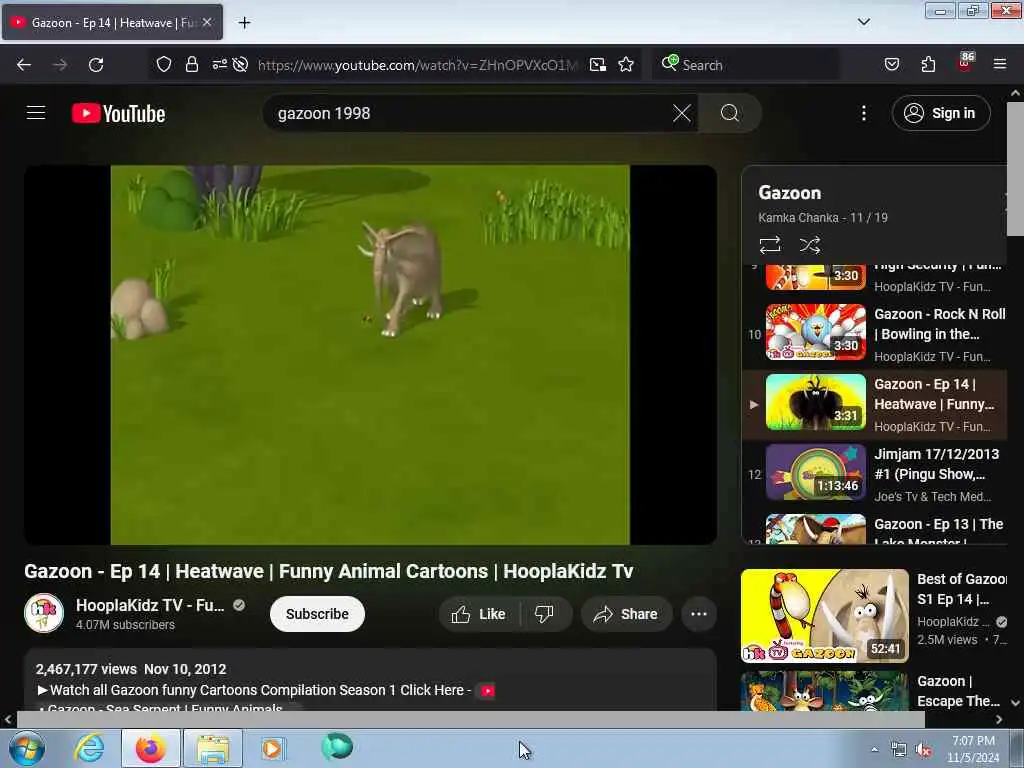Viewport: 1024px width, 768px height.
Task: Select Gazoon Ep 14 Heatwave playlist entry
Action: click(875, 404)
